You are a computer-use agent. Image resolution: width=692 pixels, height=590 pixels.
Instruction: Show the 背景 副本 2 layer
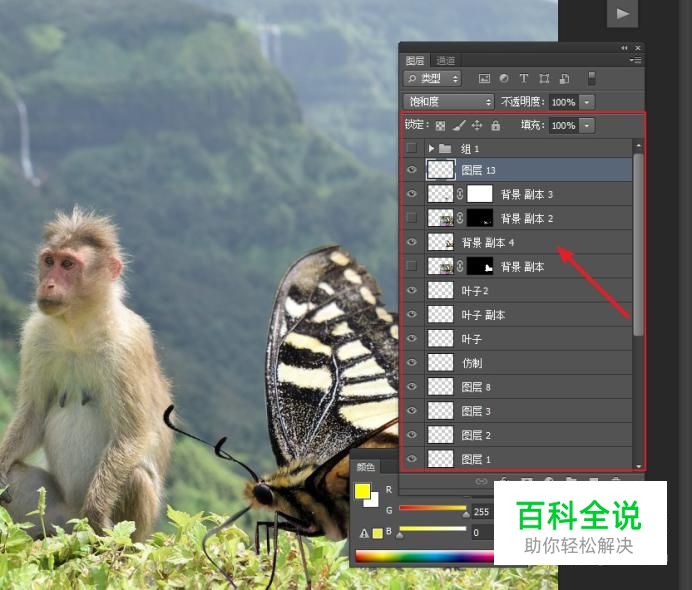point(411,218)
